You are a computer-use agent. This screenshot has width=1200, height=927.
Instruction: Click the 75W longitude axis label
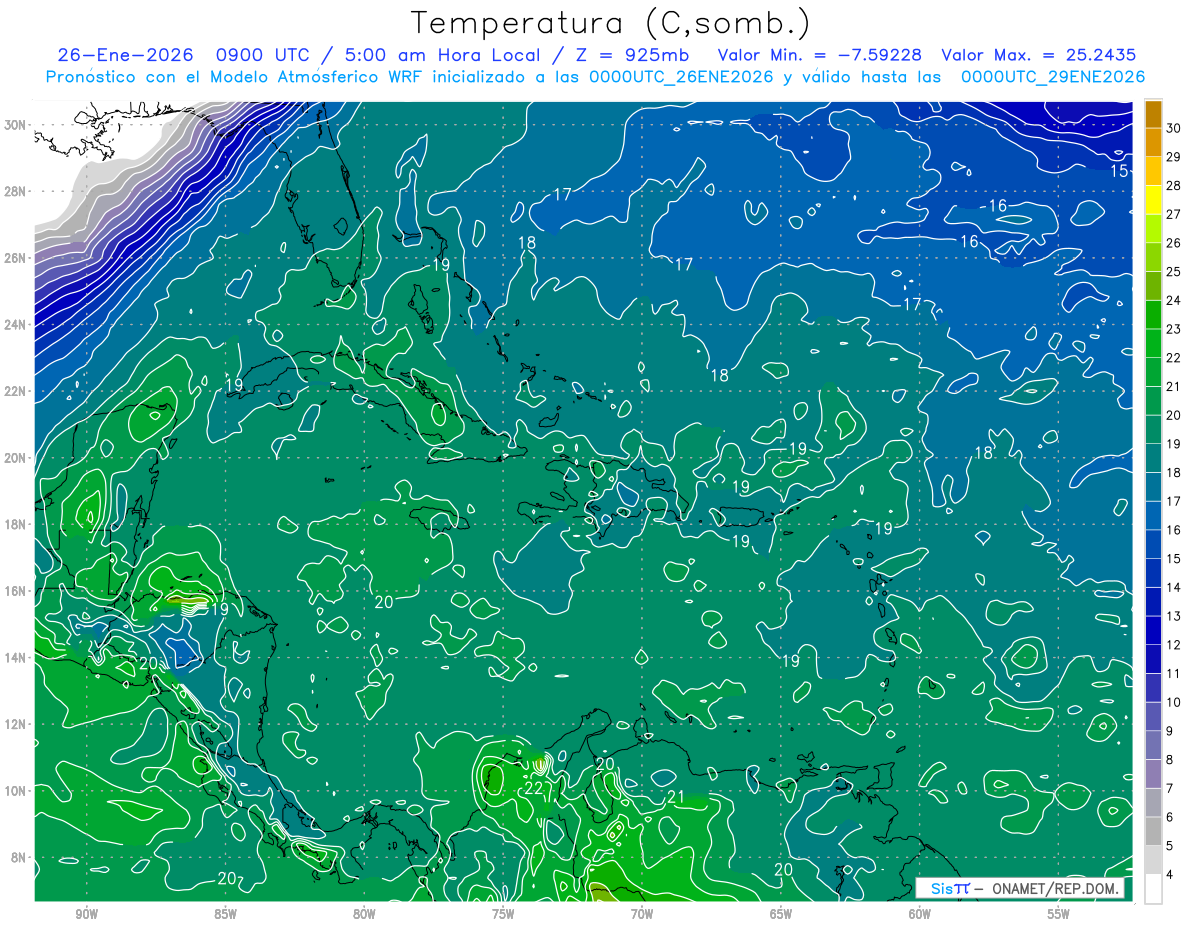tap(503, 915)
